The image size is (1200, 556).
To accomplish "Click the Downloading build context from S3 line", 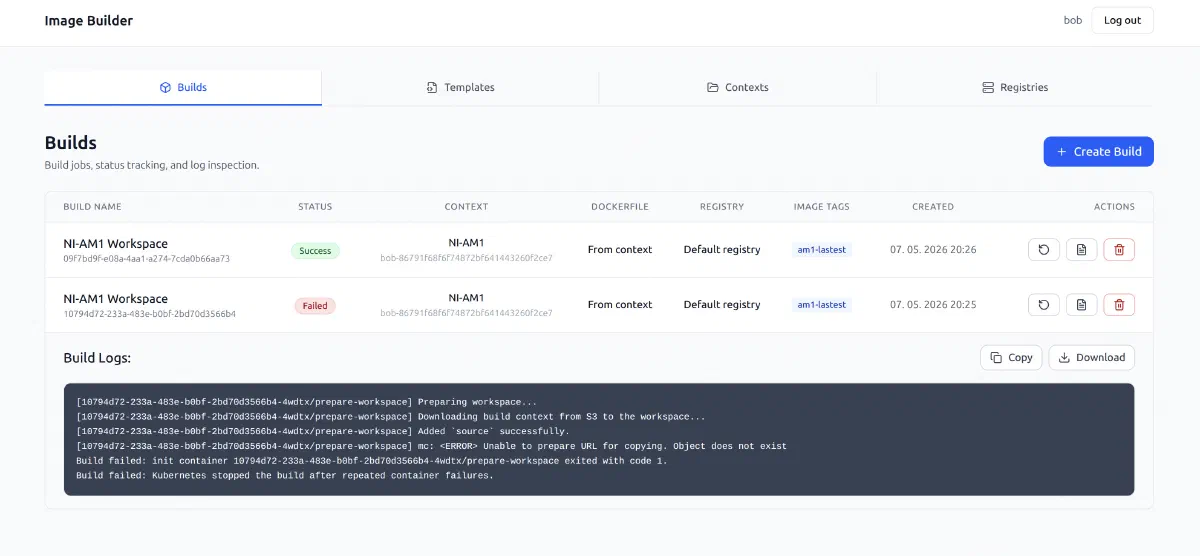I will tap(391, 417).
